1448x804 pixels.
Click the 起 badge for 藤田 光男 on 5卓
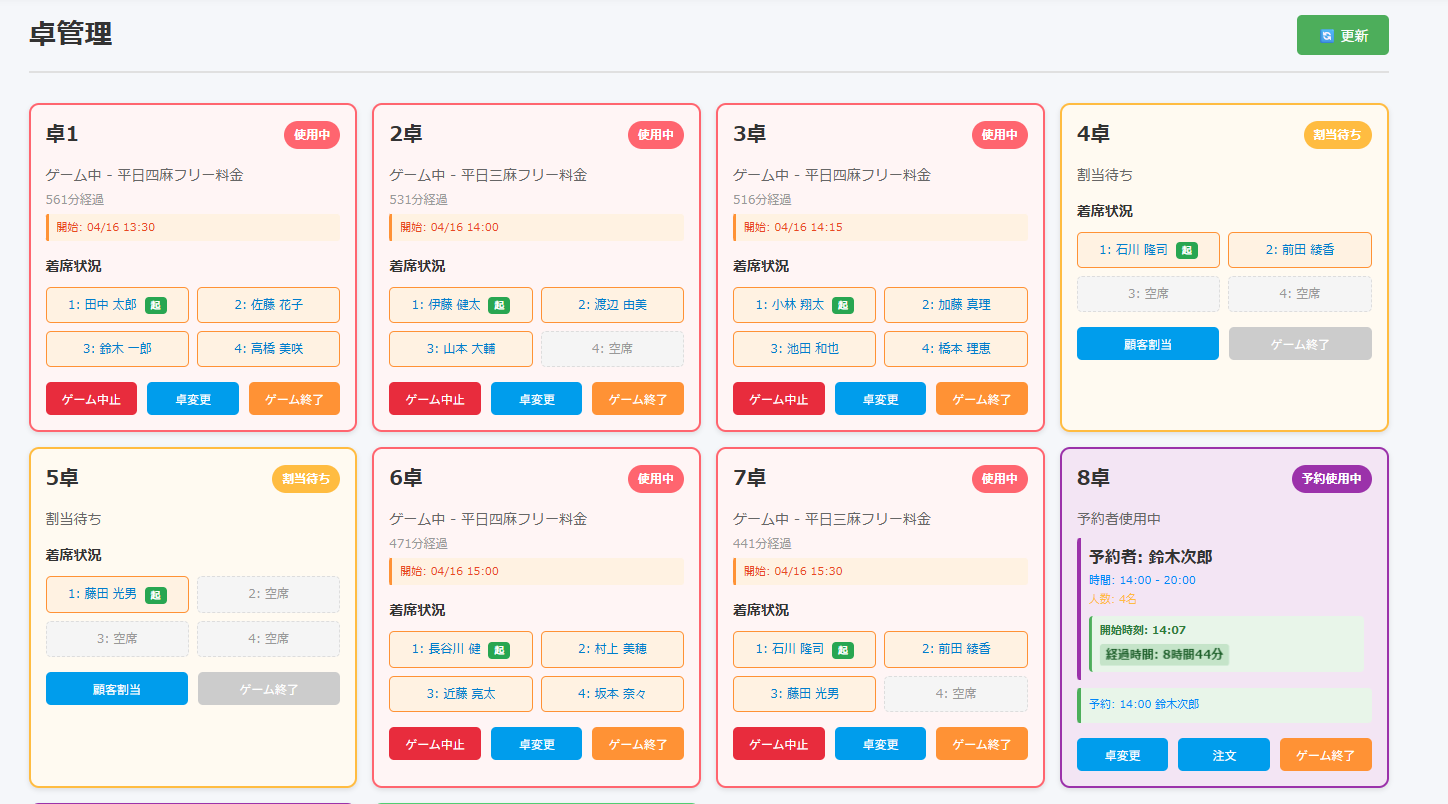coord(155,595)
